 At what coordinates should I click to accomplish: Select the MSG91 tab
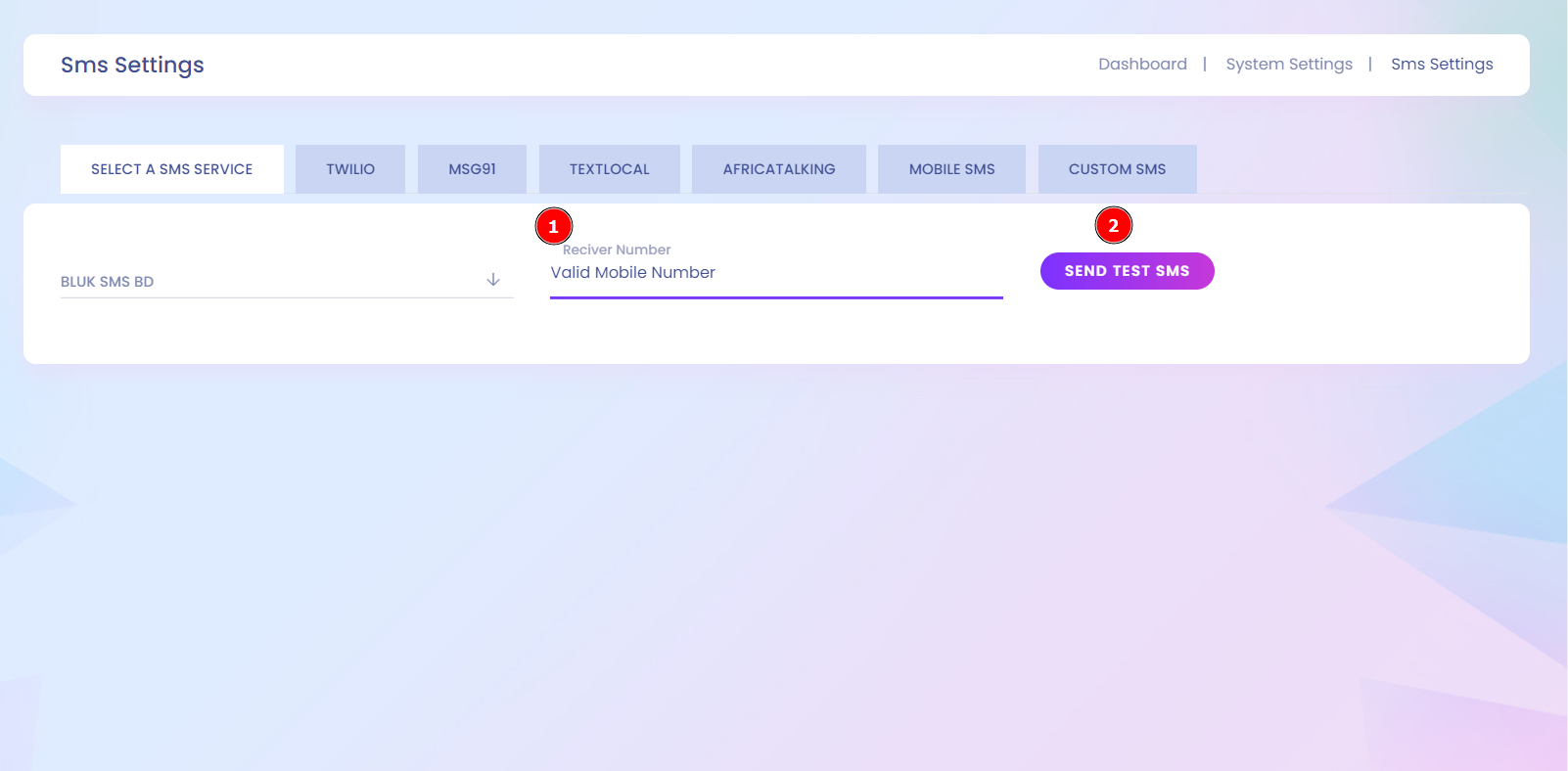click(x=472, y=169)
